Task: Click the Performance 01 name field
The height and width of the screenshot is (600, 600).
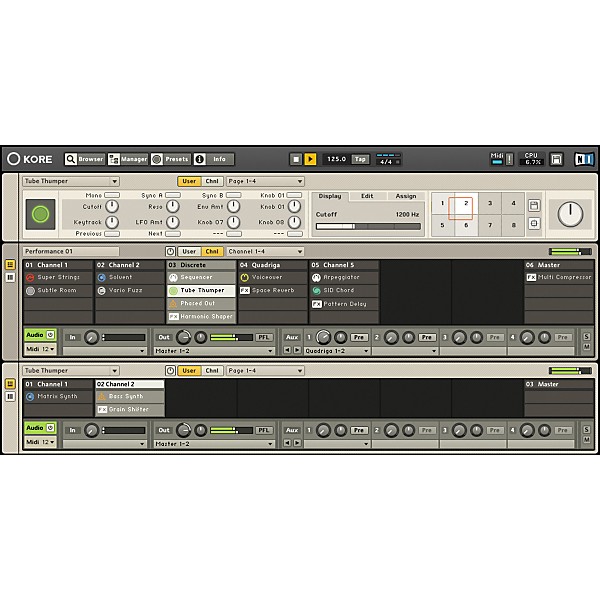Action: click(x=71, y=251)
